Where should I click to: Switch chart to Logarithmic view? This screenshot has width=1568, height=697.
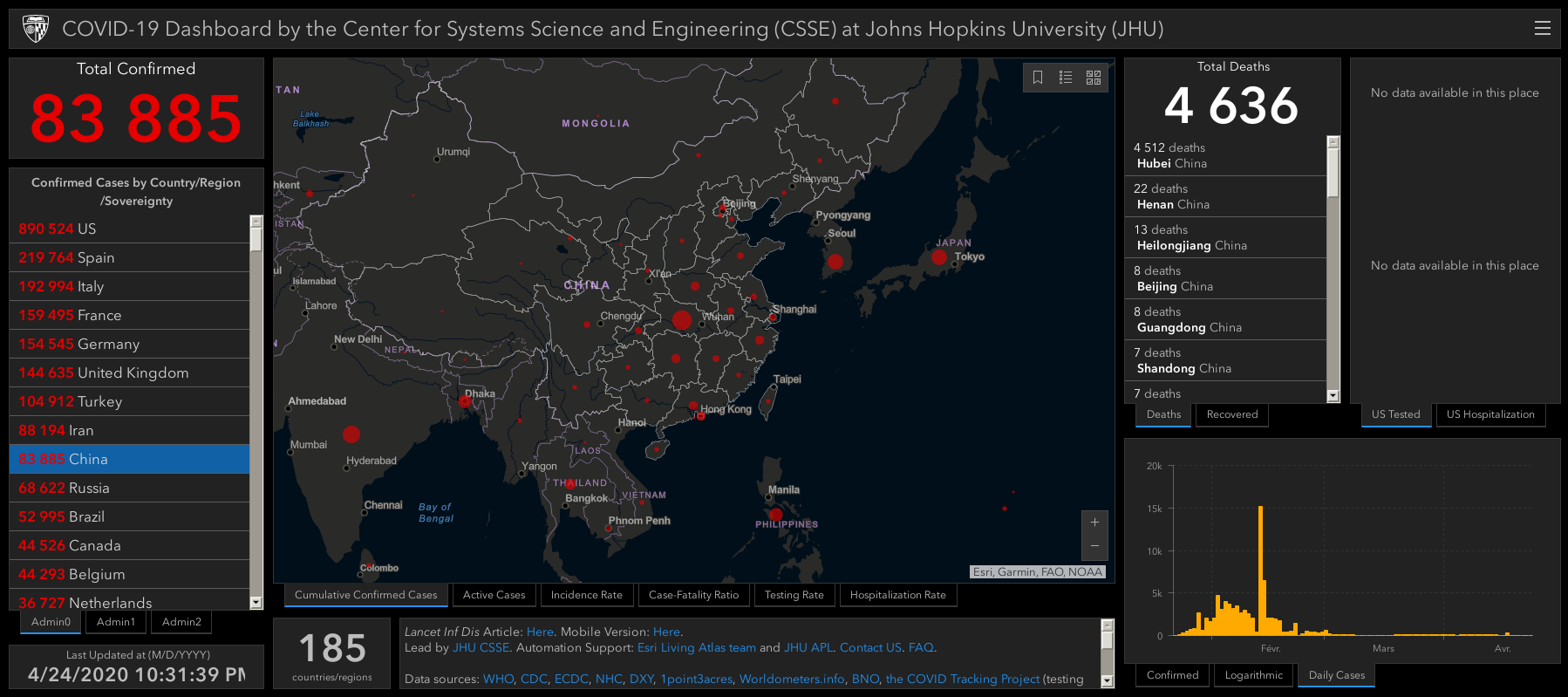(1253, 675)
